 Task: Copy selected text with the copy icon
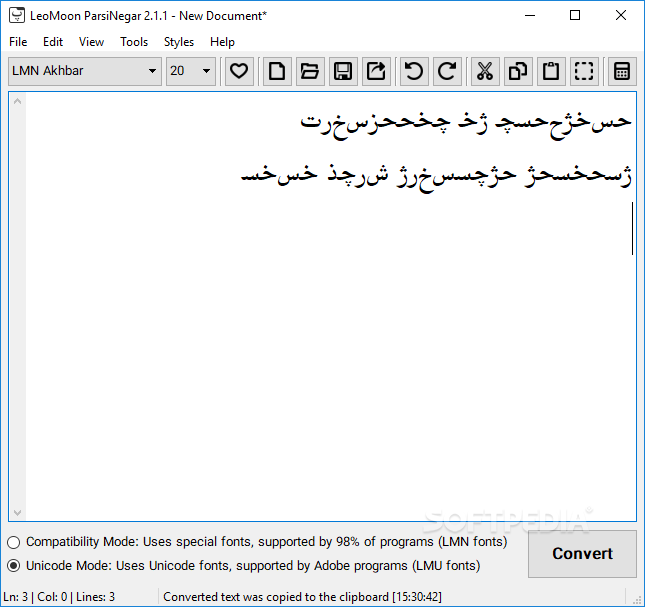click(x=518, y=71)
